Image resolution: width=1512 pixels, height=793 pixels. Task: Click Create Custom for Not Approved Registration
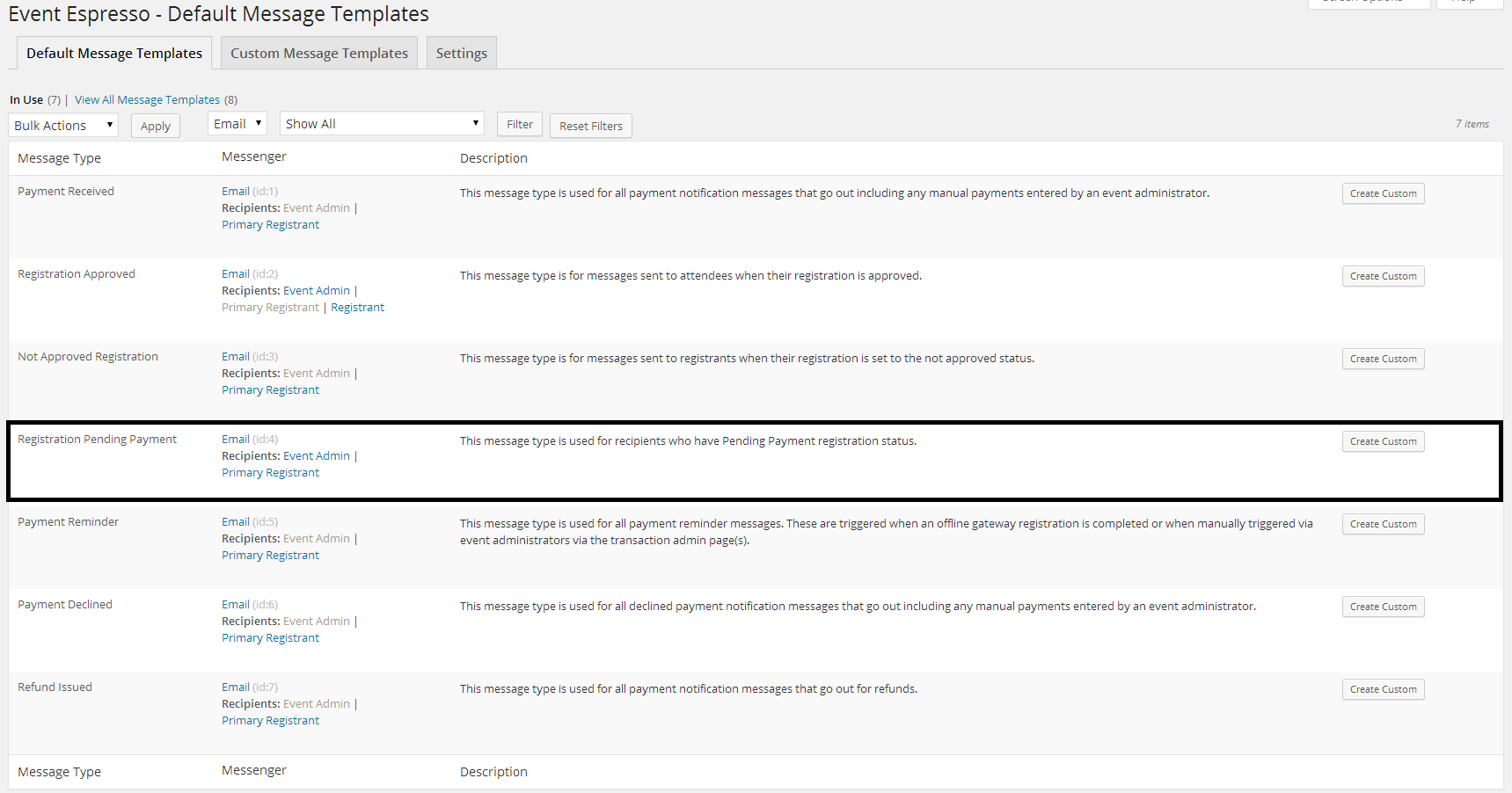point(1384,359)
